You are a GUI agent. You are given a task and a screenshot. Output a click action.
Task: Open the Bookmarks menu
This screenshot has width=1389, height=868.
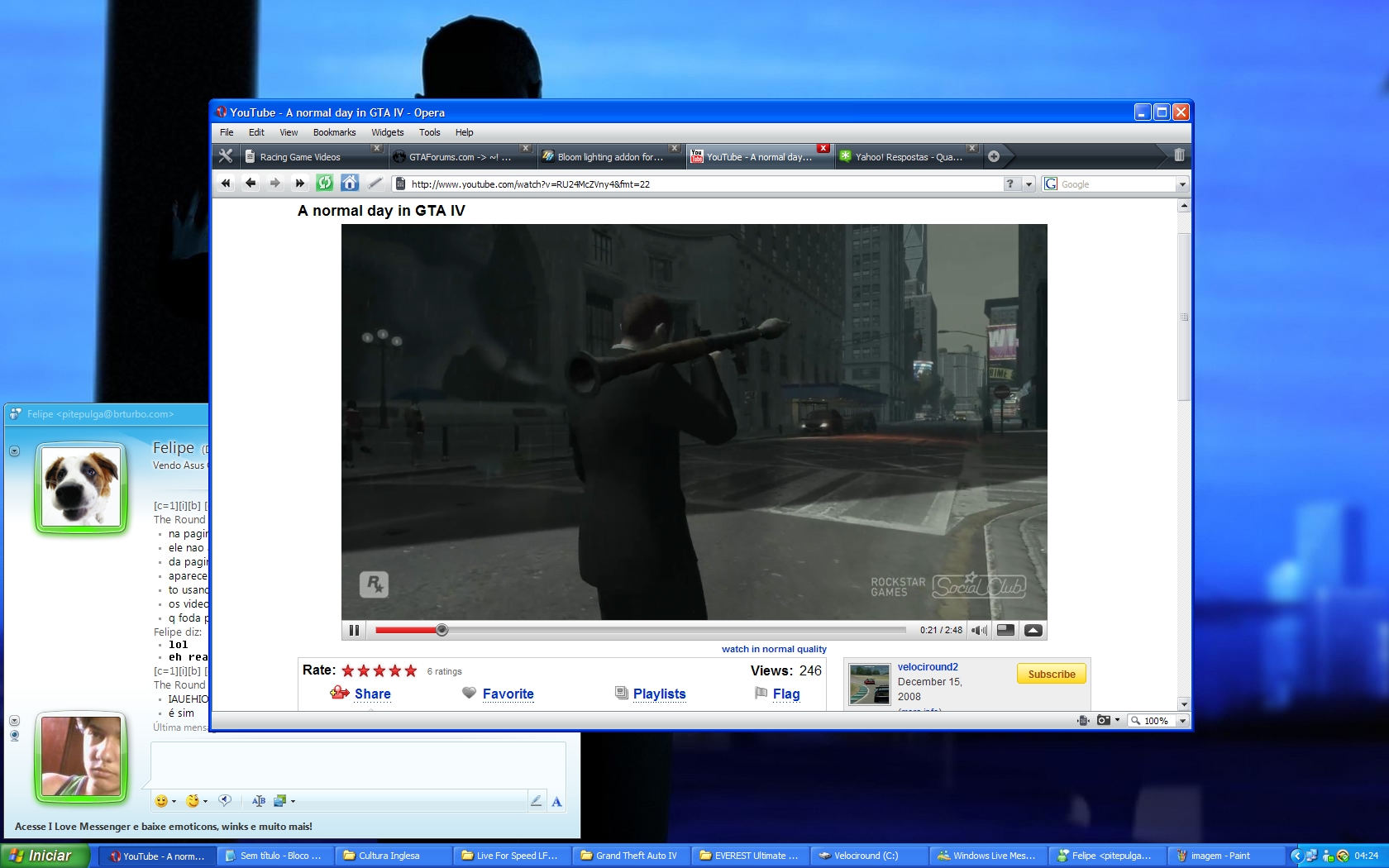coord(334,132)
